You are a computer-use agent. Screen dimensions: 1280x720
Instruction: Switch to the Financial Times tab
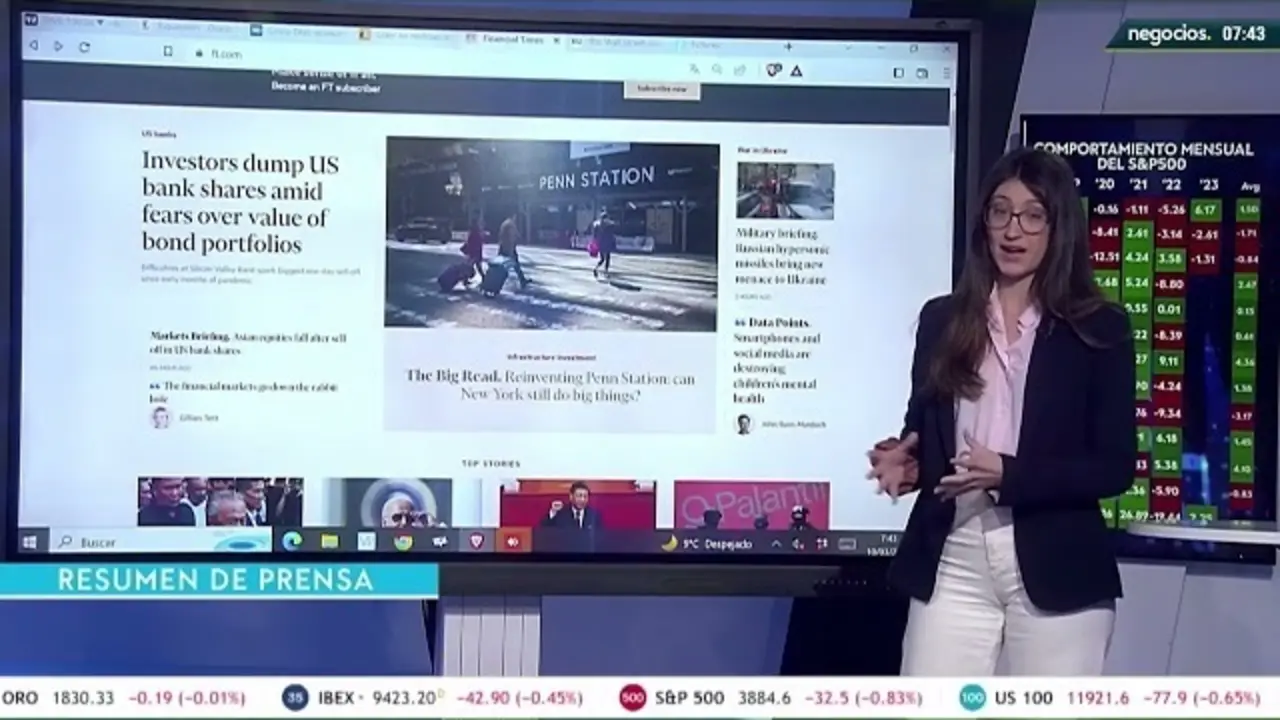[512, 40]
